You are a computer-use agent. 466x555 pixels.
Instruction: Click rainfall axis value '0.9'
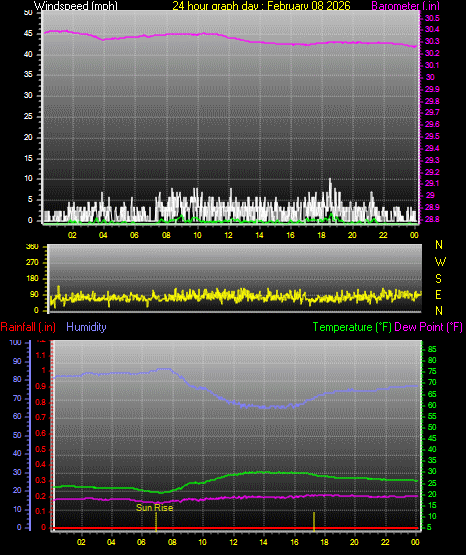pos(41,386)
